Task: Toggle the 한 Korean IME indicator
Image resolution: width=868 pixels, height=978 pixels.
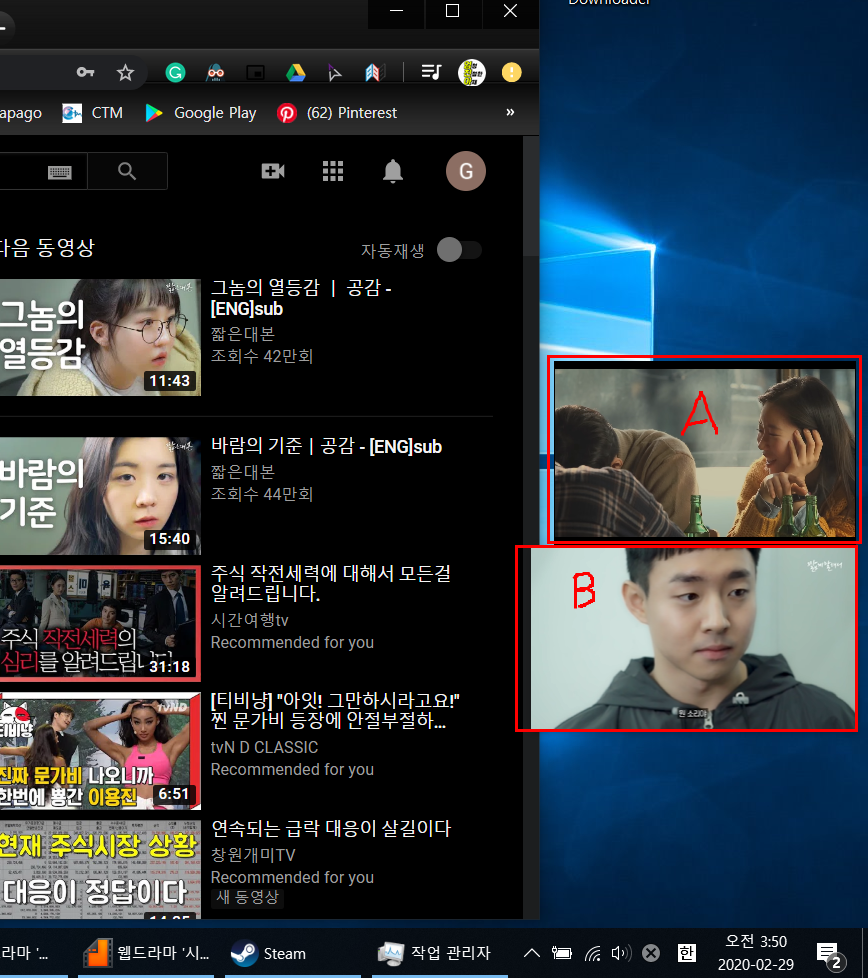Action: click(x=687, y=953)
